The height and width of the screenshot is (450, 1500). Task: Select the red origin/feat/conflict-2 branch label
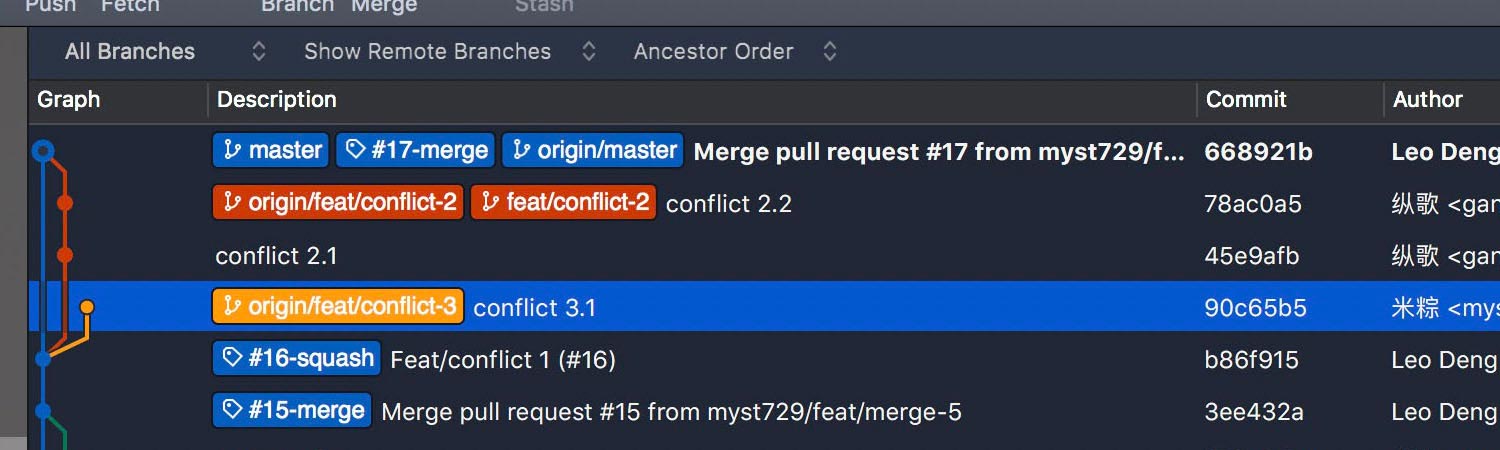pyautogui.click(x=338, y=203)
